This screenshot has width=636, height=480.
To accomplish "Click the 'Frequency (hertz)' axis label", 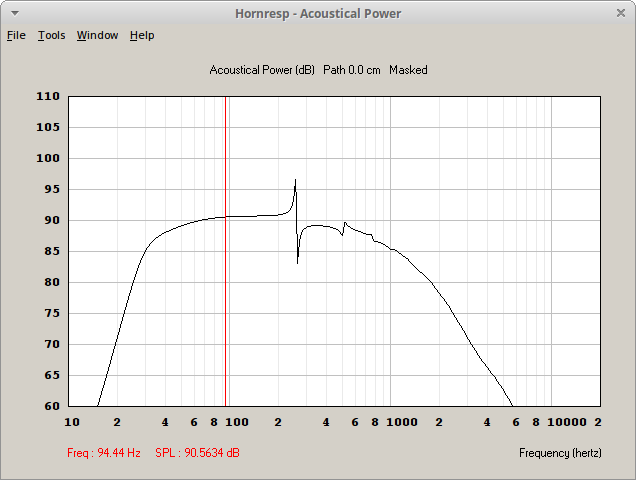I will pos(560,453).
